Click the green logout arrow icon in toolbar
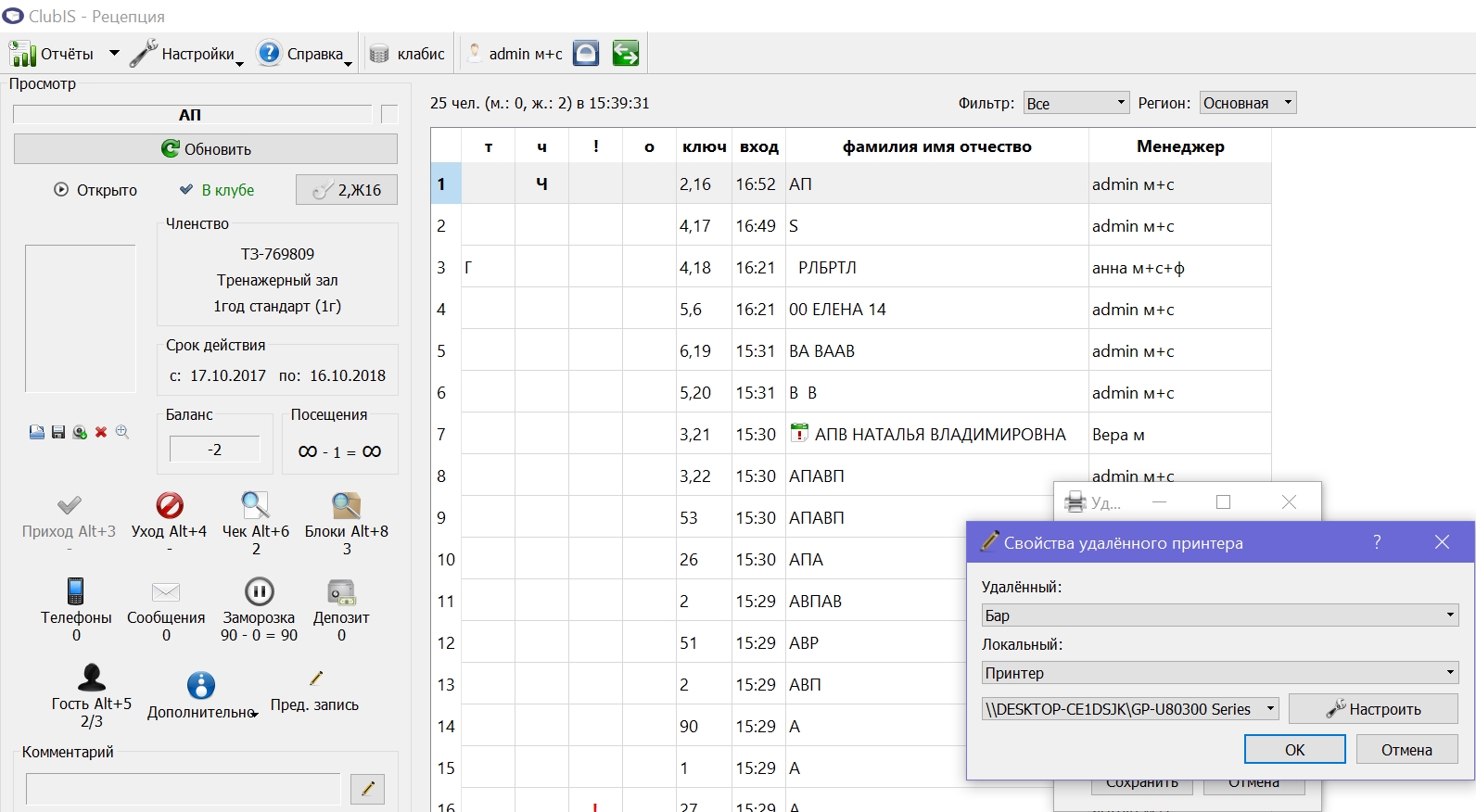The width and height of the screenshot is (1476, 812). coord(626,54)
